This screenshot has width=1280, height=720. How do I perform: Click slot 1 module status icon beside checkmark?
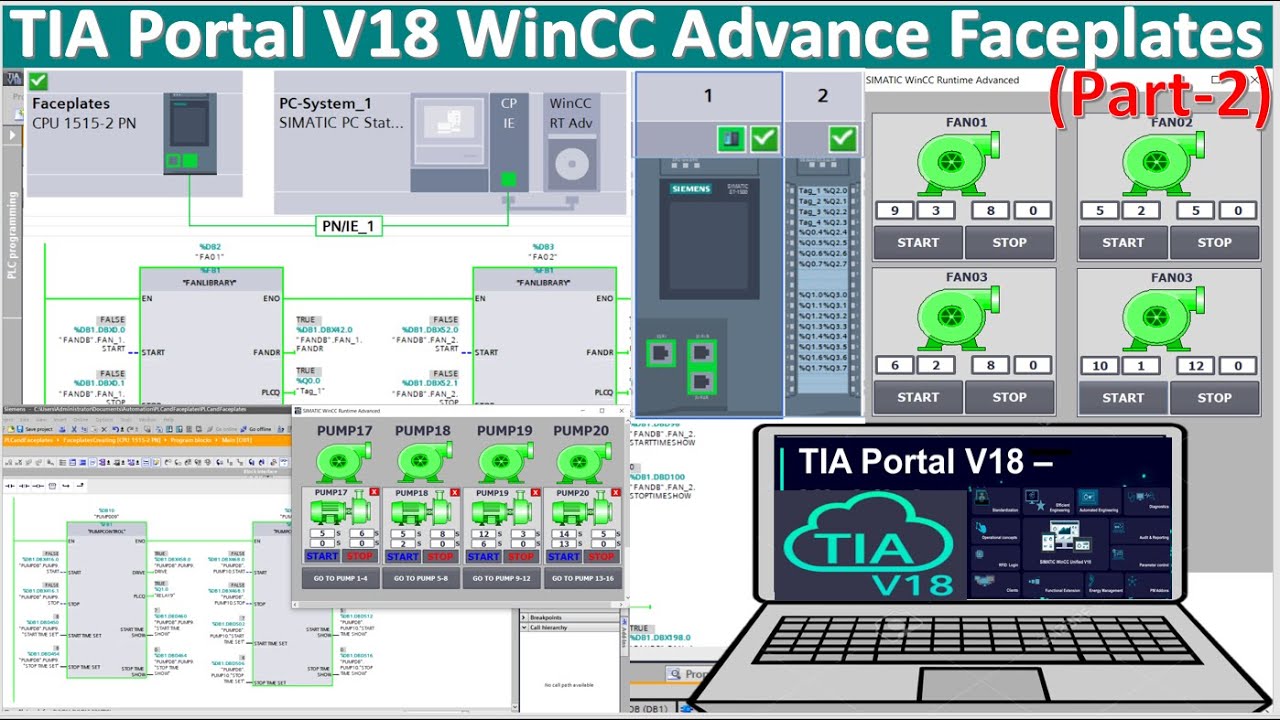[x=732, y=139]
